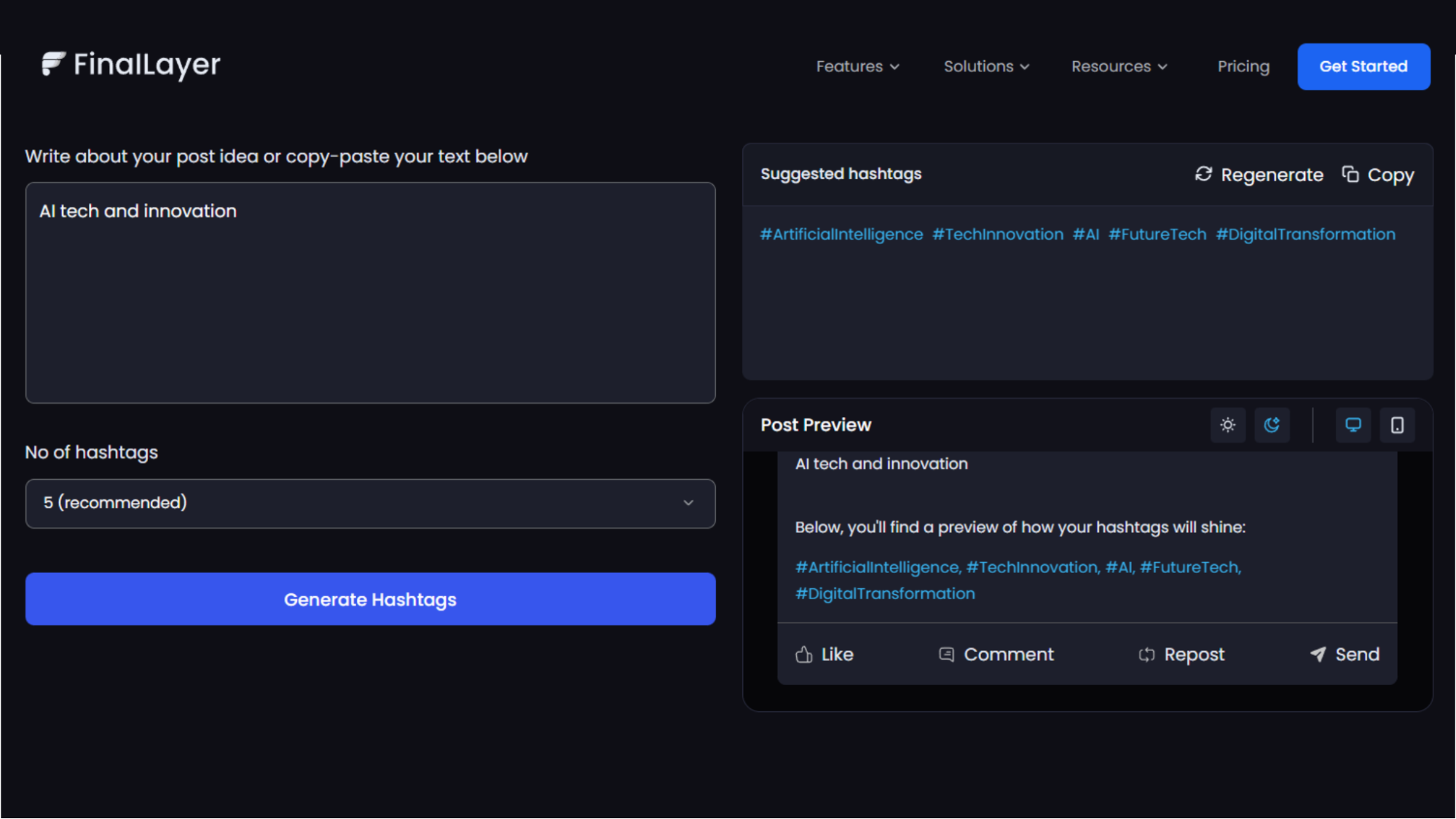Click the Like thumbs-up icon
This screenshot has width=1456, height=819.
[804, 654]
